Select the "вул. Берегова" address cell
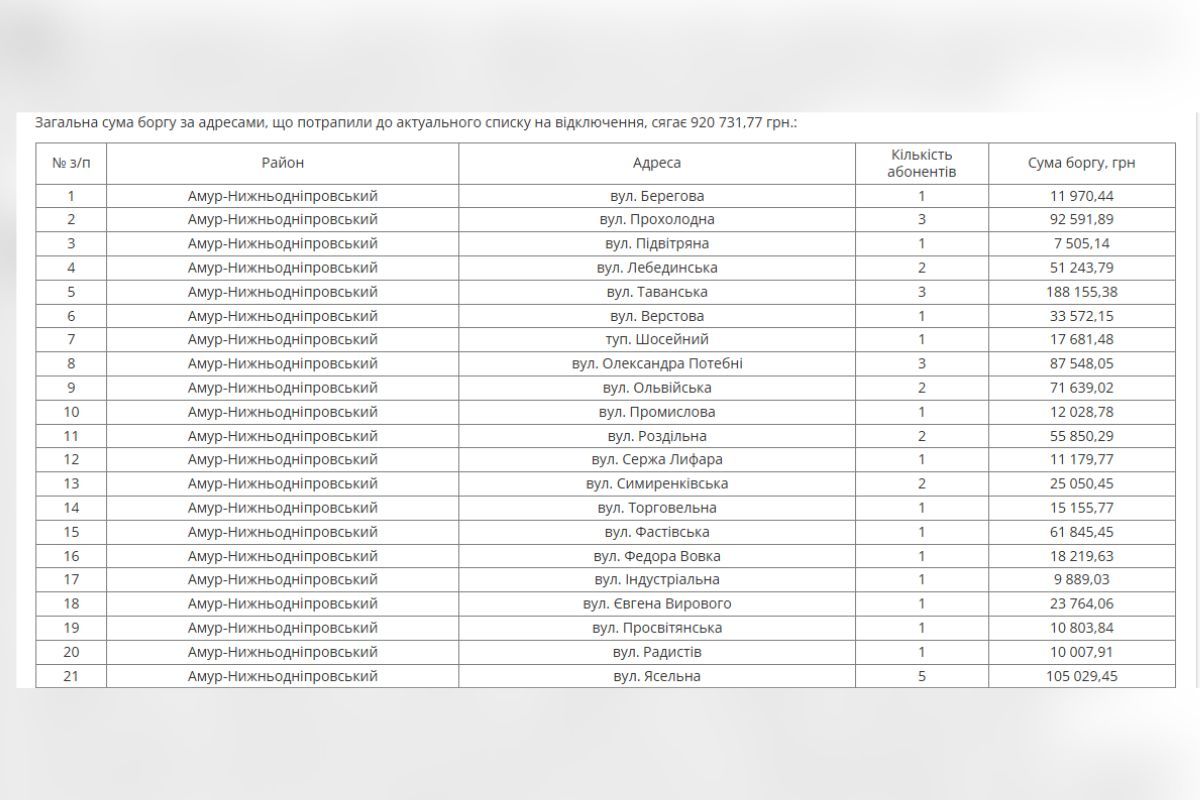Image resolution: width=1200 pixels, height=800 pixels. coord(656,196)
